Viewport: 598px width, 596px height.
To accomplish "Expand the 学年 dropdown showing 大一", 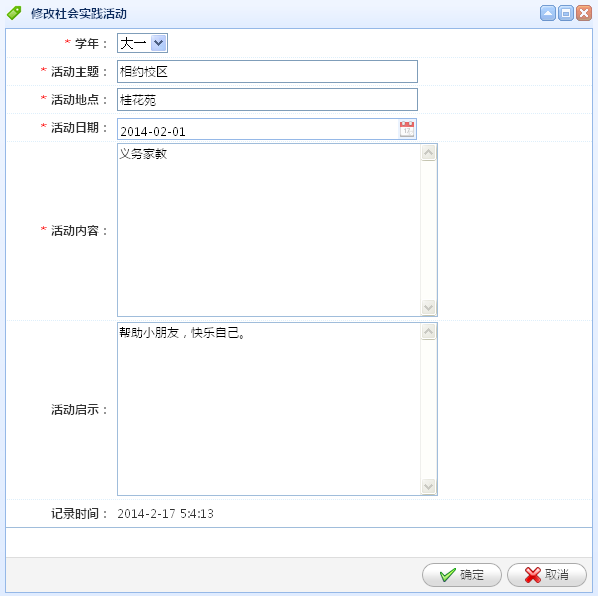I will tap(142, 43).
